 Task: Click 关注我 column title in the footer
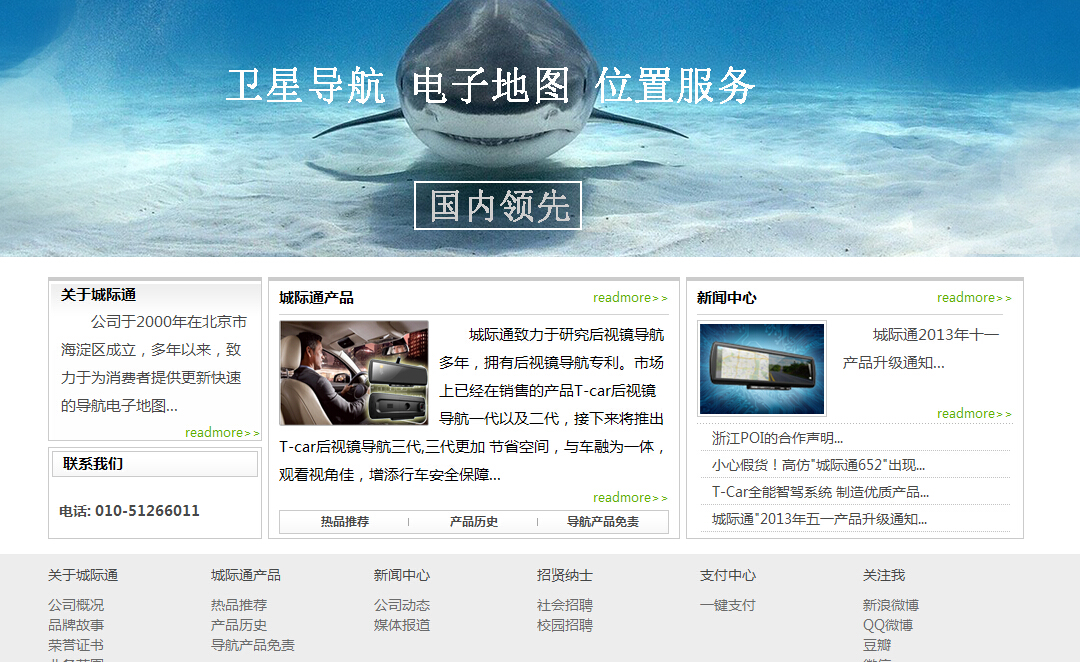[884, 575]
